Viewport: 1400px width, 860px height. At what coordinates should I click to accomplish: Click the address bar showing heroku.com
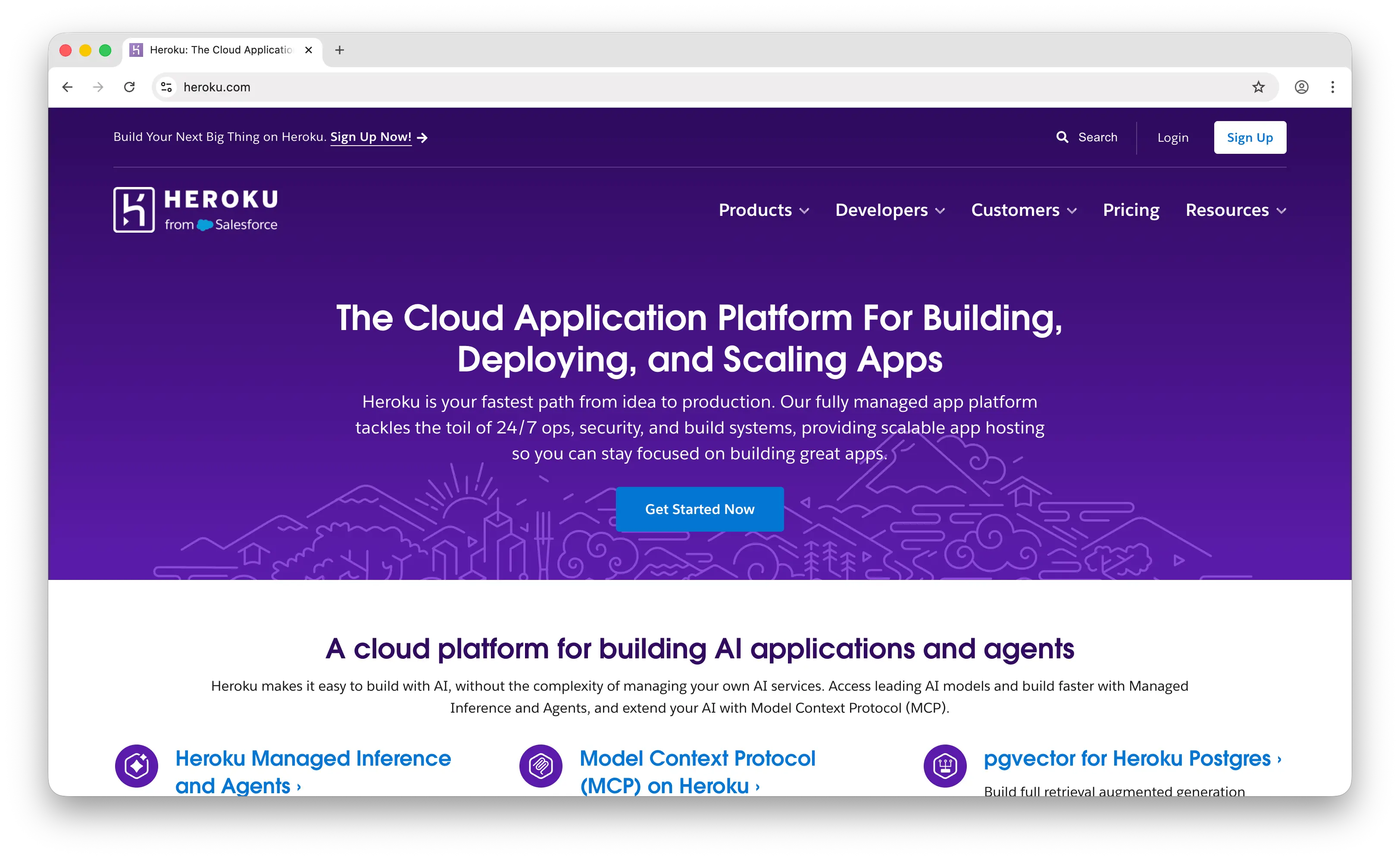[x=216, y=87]
